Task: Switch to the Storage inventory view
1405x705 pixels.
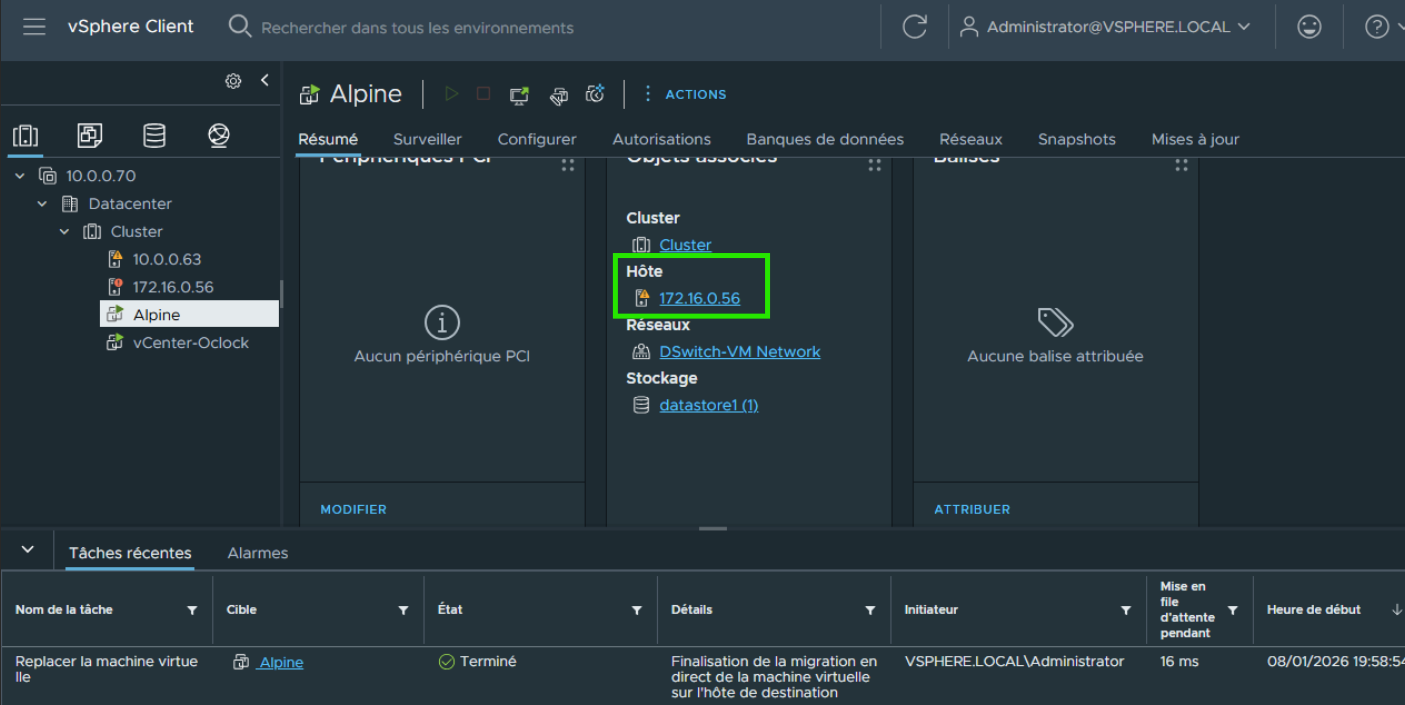Action: click(x=154, y=136)
